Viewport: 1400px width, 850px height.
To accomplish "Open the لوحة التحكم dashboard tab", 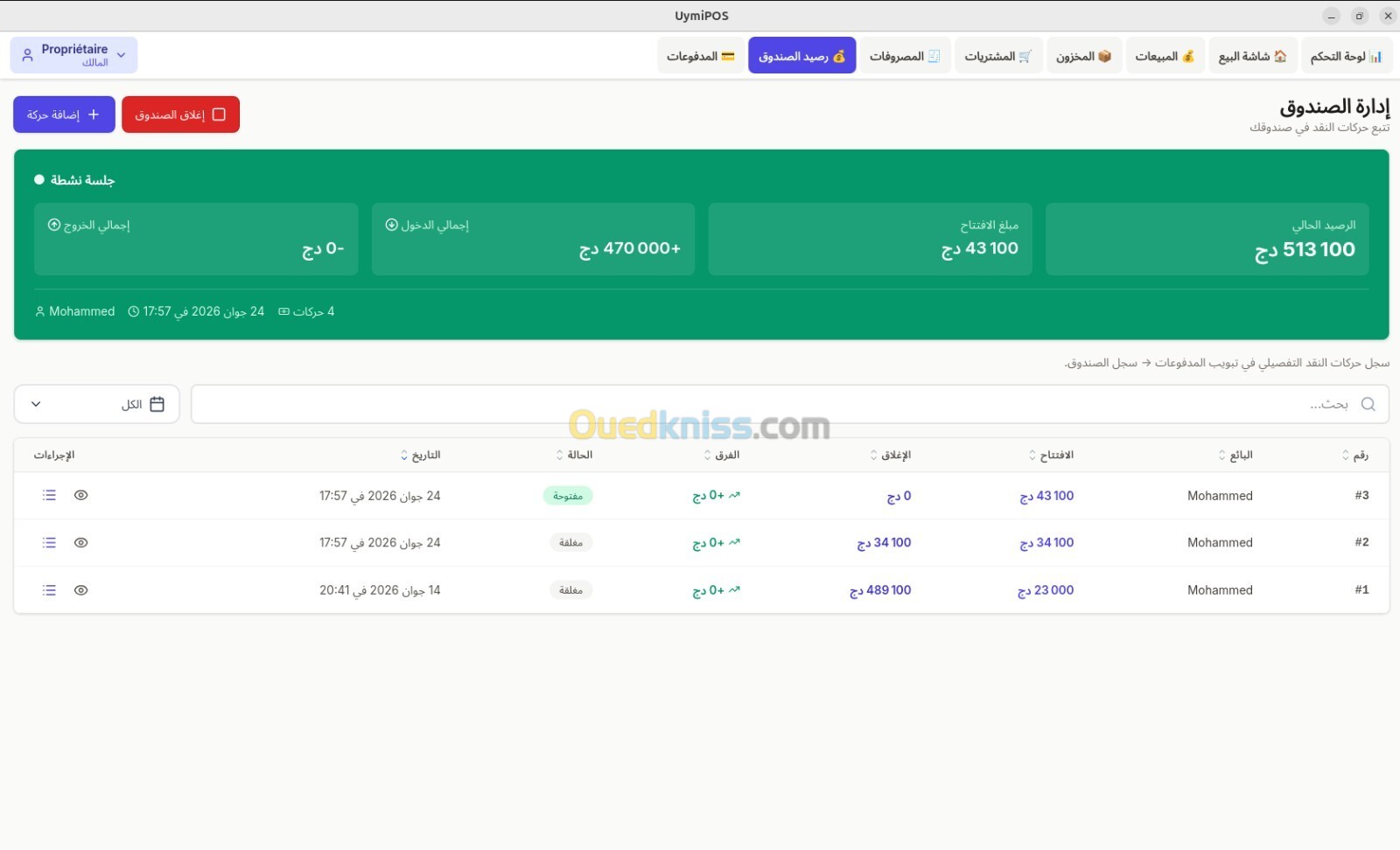I will 1346,56.
